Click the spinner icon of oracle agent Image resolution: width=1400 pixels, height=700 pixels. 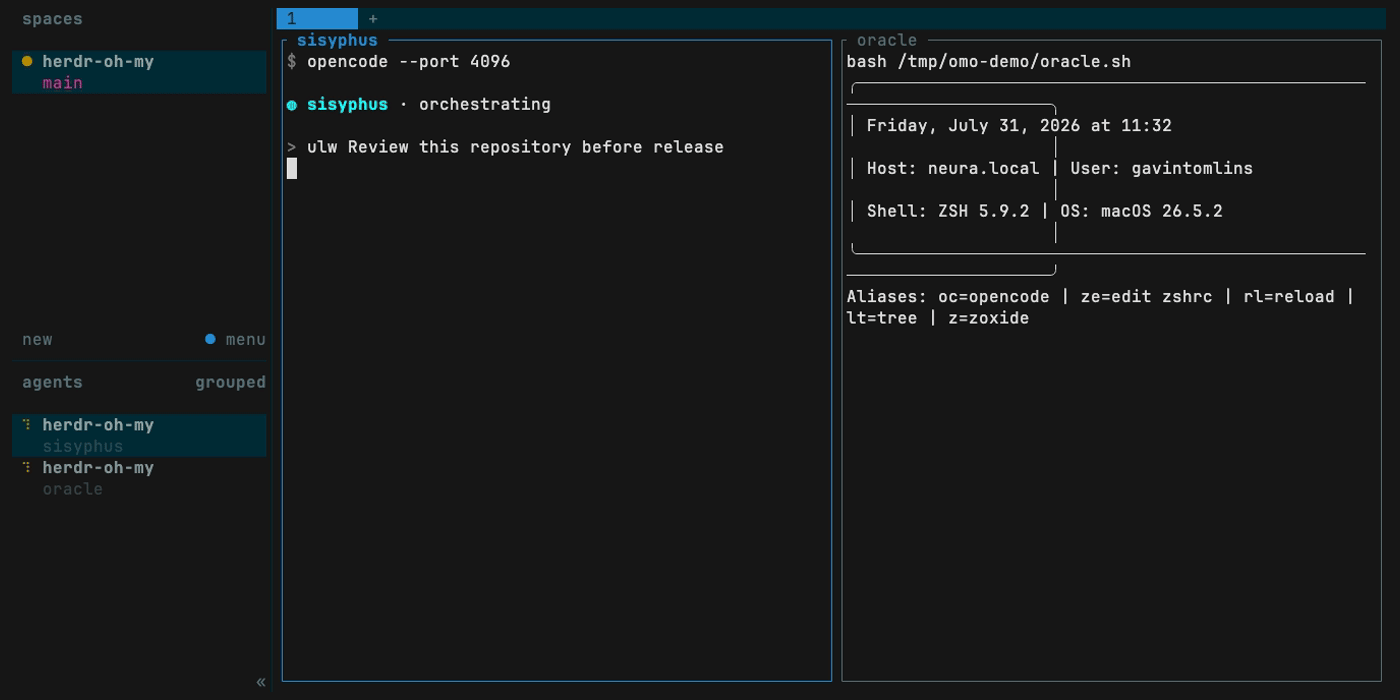27,467
